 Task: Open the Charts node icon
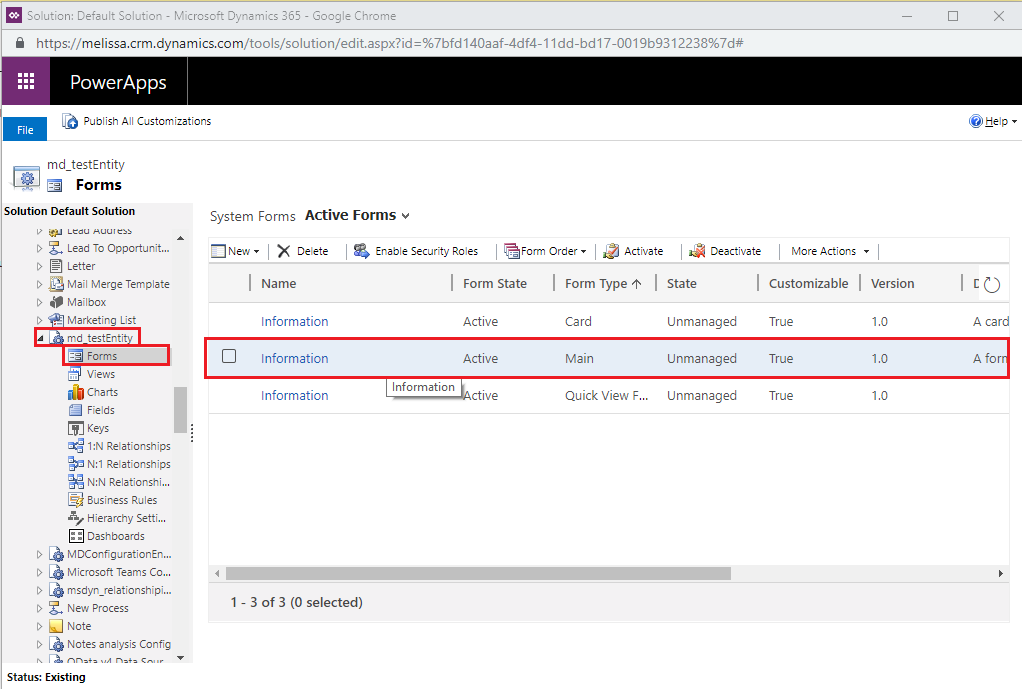point(76,392)
